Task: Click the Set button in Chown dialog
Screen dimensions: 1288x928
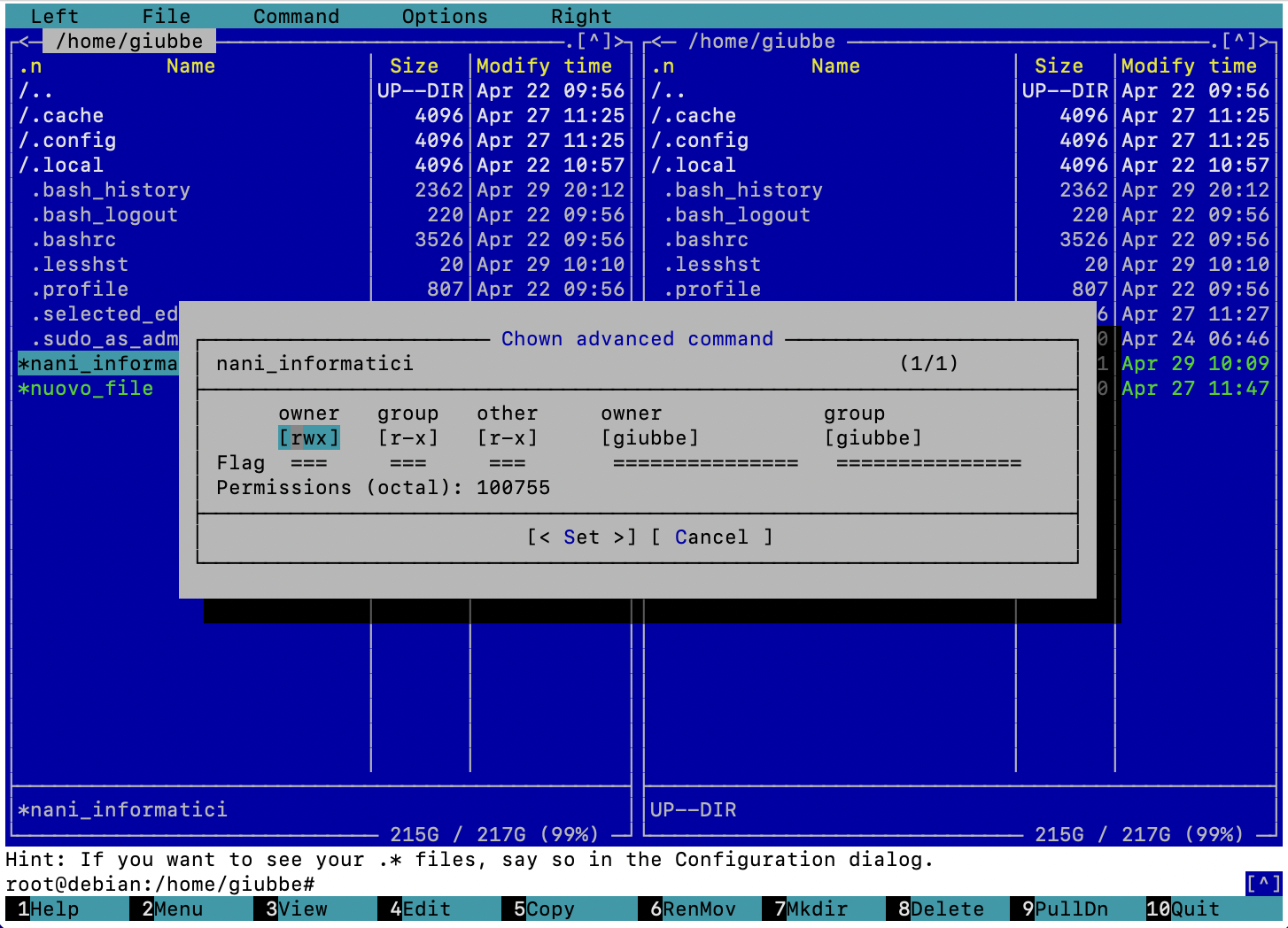Action: tap(581, 537)
